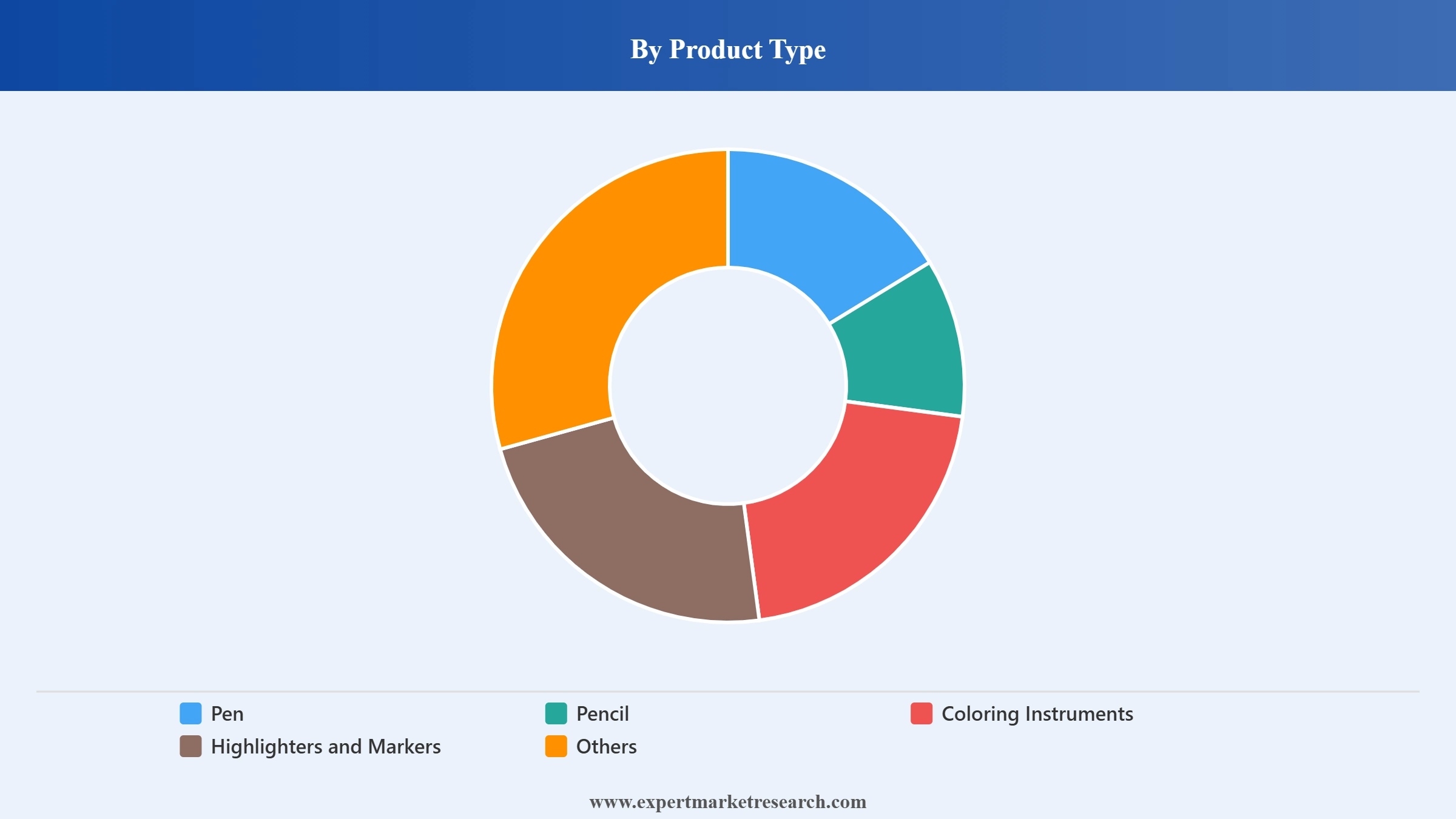This screenshot has height=819, width=1456.
Task: Toggle the Pen legend label
Action: pyautogui.click(x=227, y=714)
